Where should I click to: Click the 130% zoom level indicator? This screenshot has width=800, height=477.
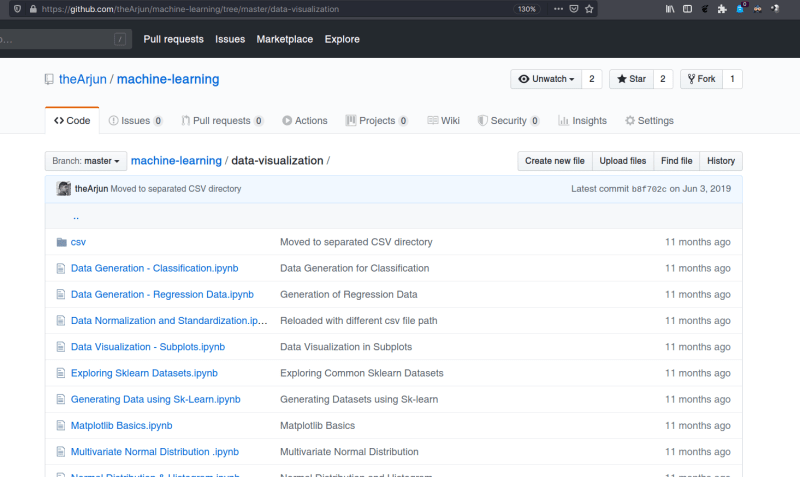click(x=527, y=9)
